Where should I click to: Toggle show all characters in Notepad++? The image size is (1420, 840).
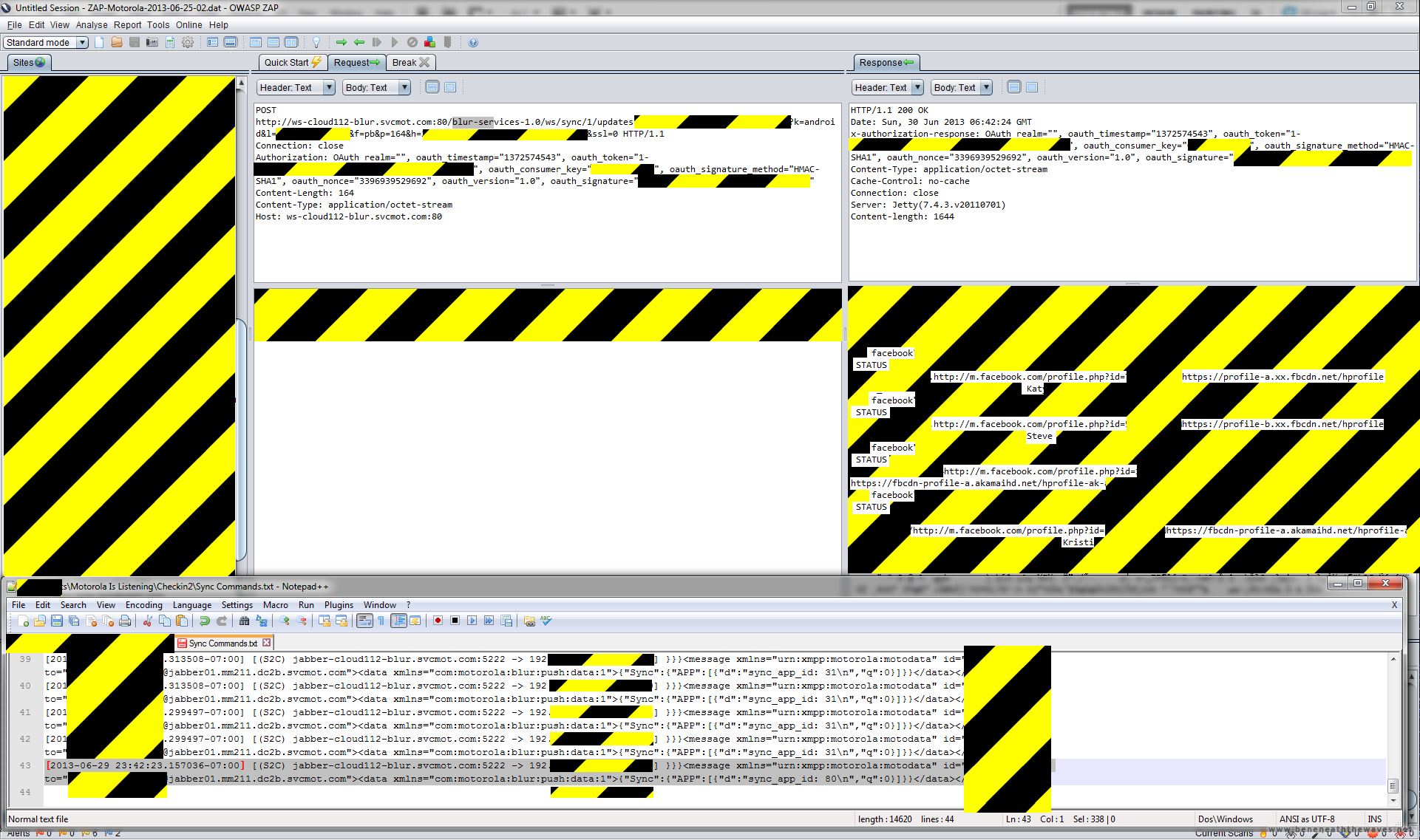[x=381, y=621]
